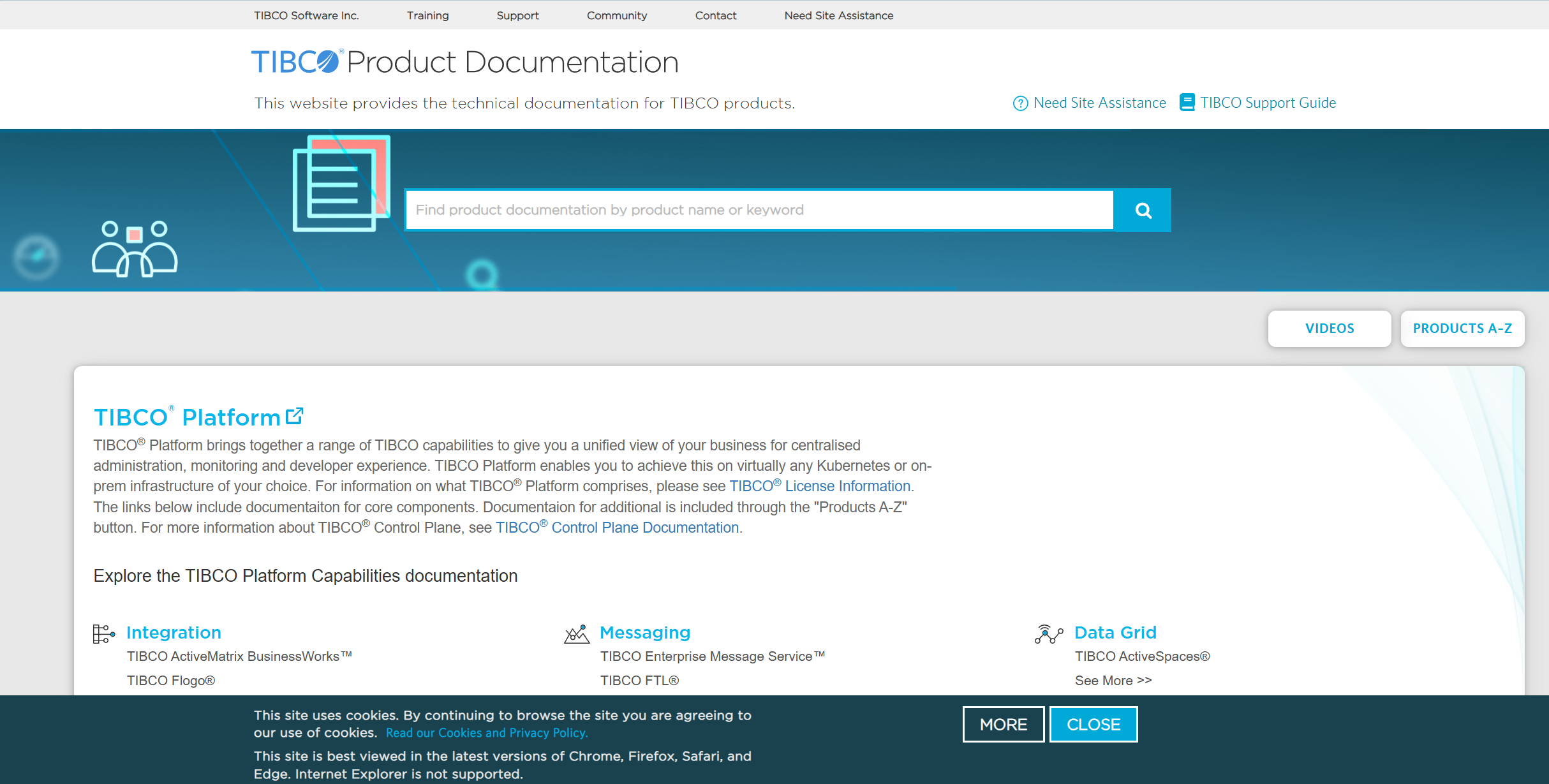Open the Support menu item
The image size is (1549, 784).
(x=517, y=15)
